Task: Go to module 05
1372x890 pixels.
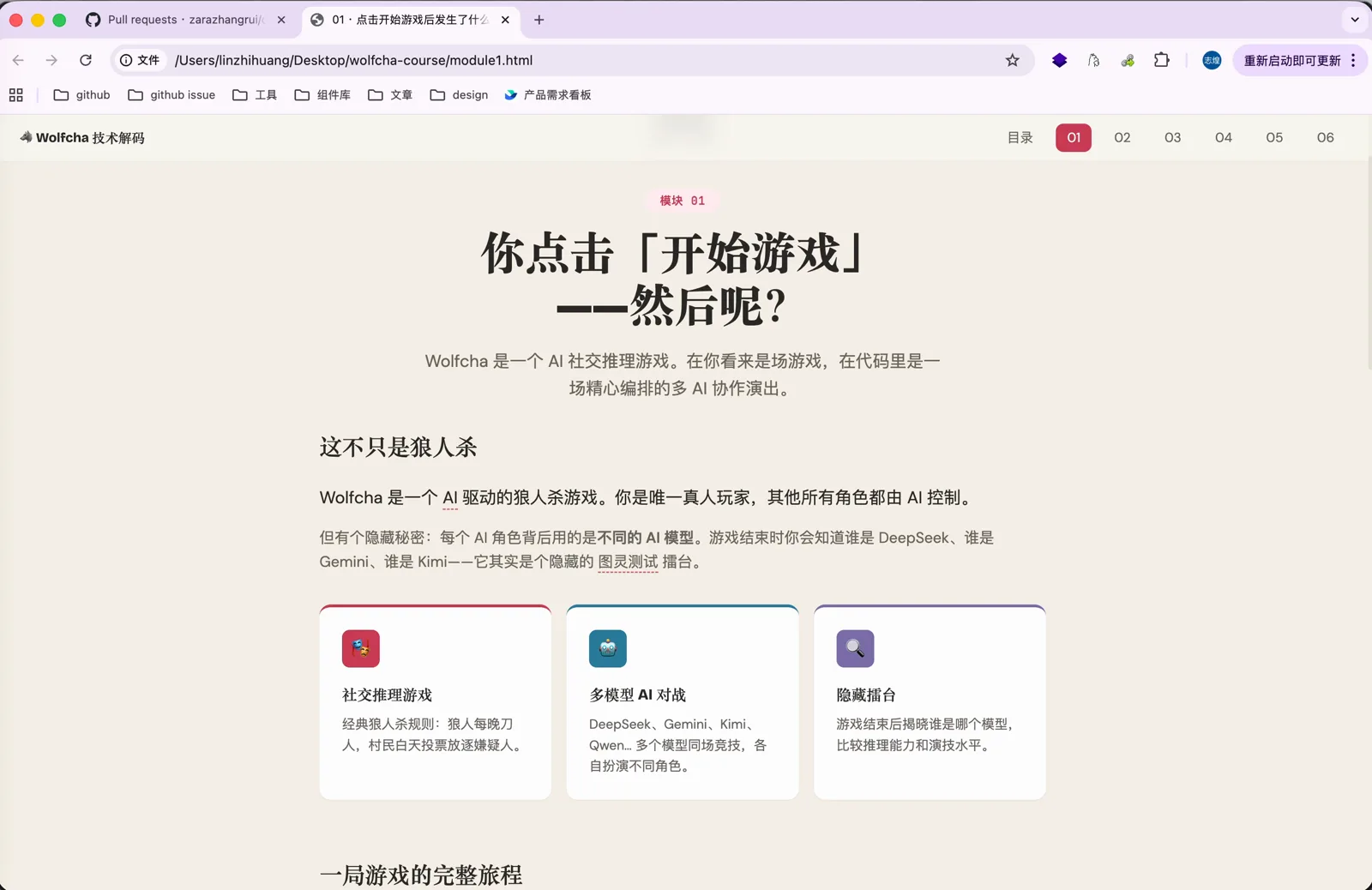Action: [x=1275, y=137]
